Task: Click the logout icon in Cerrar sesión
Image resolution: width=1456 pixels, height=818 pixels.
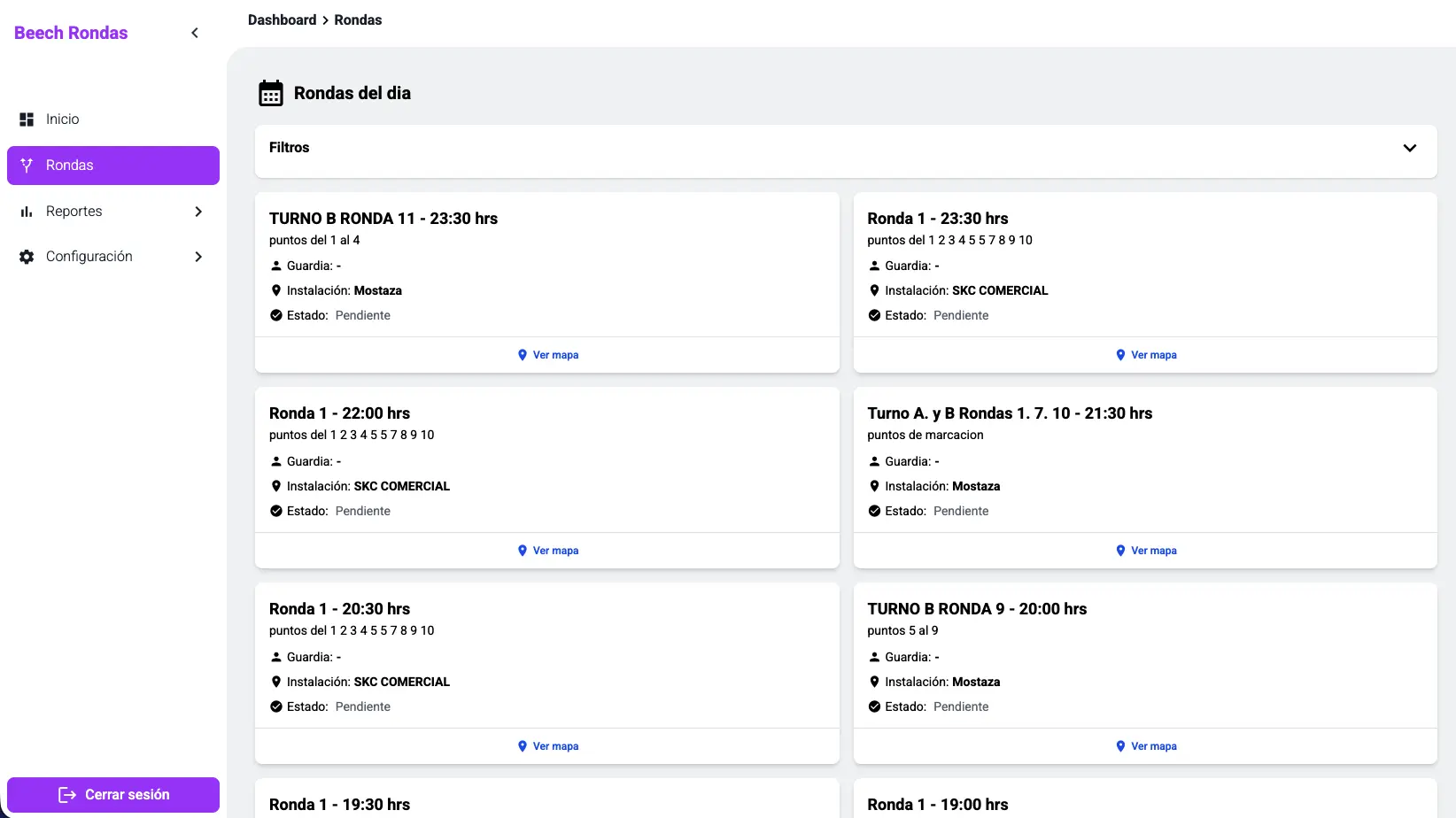Action: (x=67, y=795)
